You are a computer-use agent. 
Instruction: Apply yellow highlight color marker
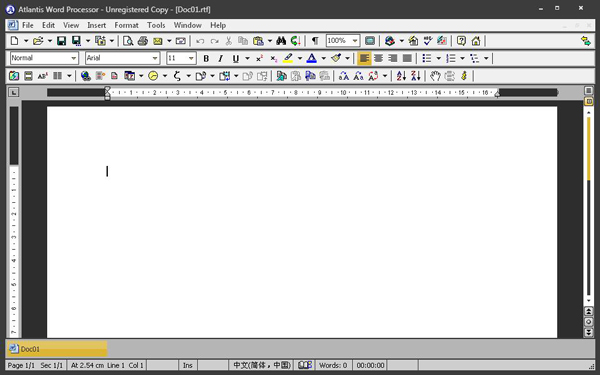[x=288, y=58]
